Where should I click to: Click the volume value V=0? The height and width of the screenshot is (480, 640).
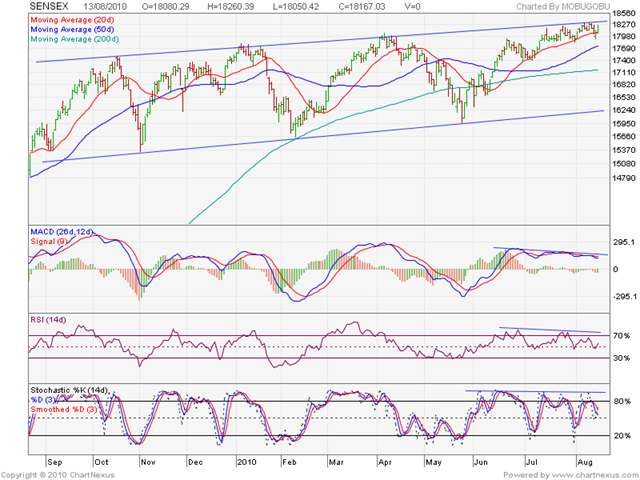pyautogui.click(x=412, y=7)
